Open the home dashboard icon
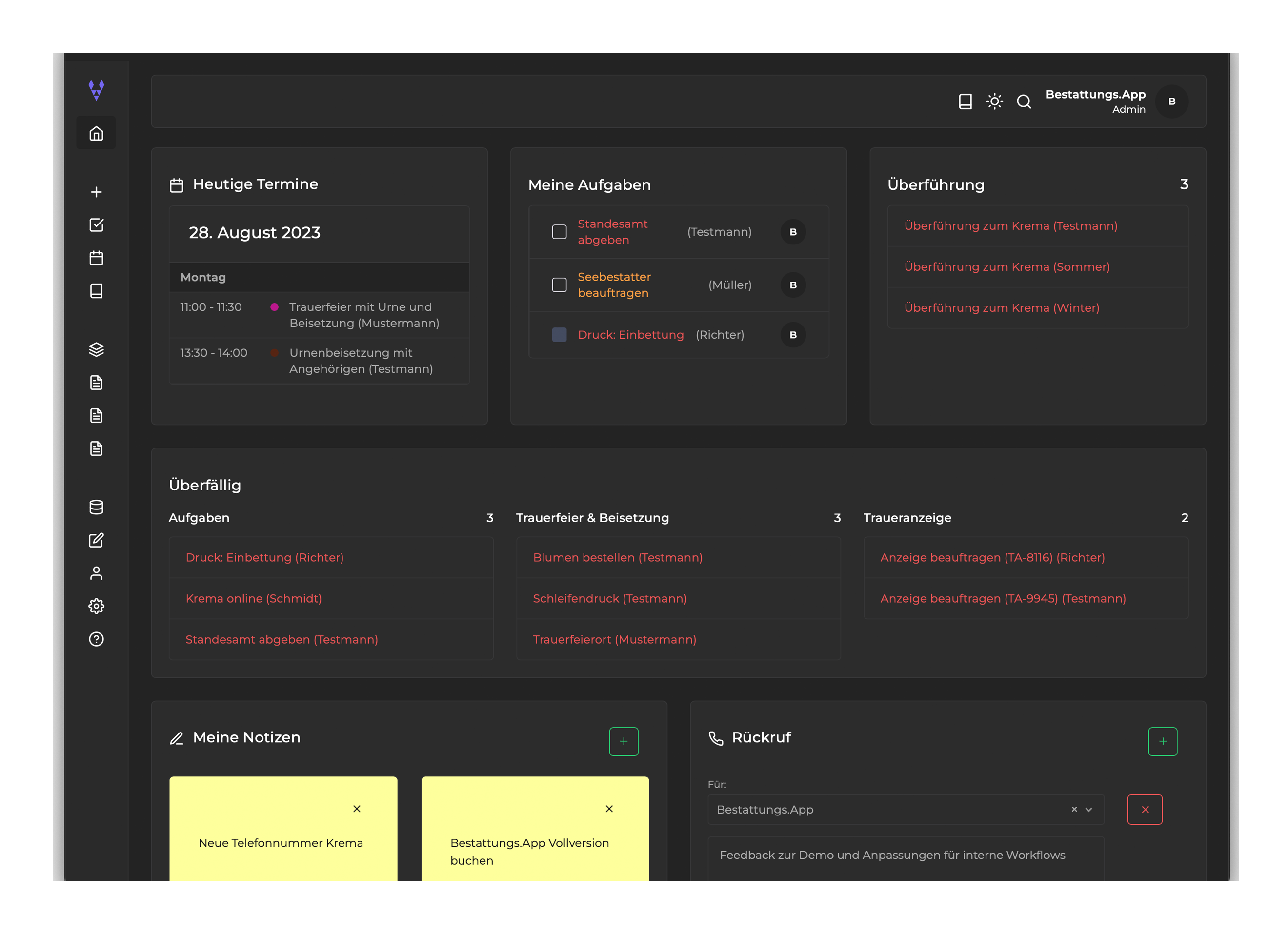Image resolution: width=1288 pixels, height=937 pixels. pos(97,134)
